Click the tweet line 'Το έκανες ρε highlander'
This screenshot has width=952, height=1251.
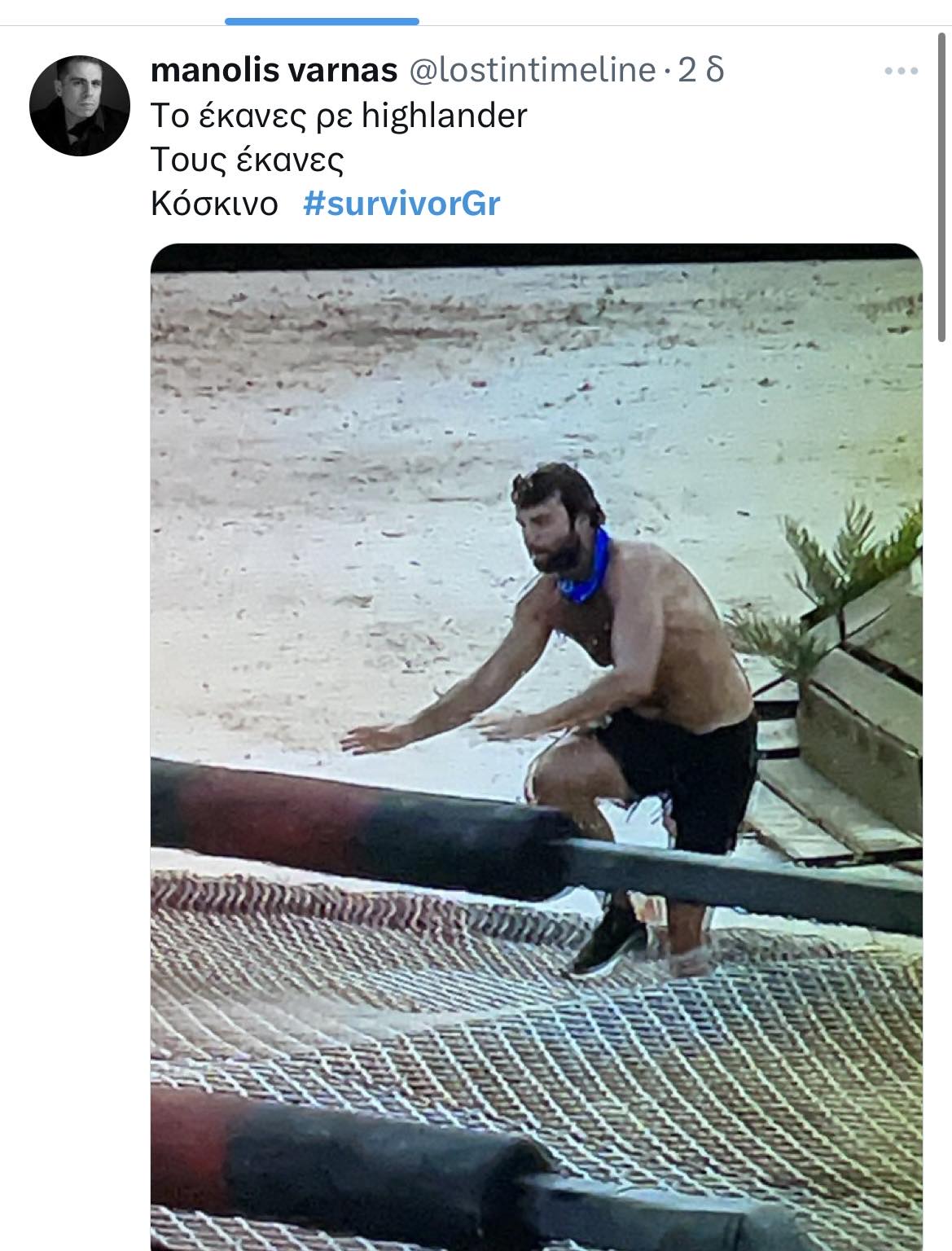pos(339,116)
